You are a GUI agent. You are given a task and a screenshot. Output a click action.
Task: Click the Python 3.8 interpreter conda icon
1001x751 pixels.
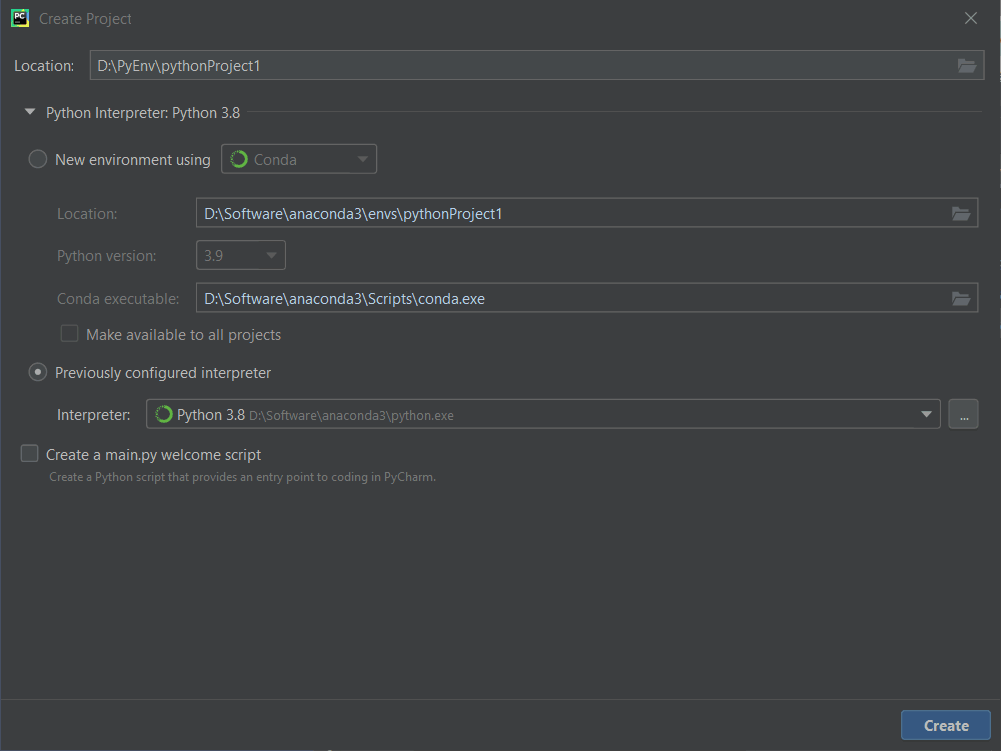coord(163,414)
